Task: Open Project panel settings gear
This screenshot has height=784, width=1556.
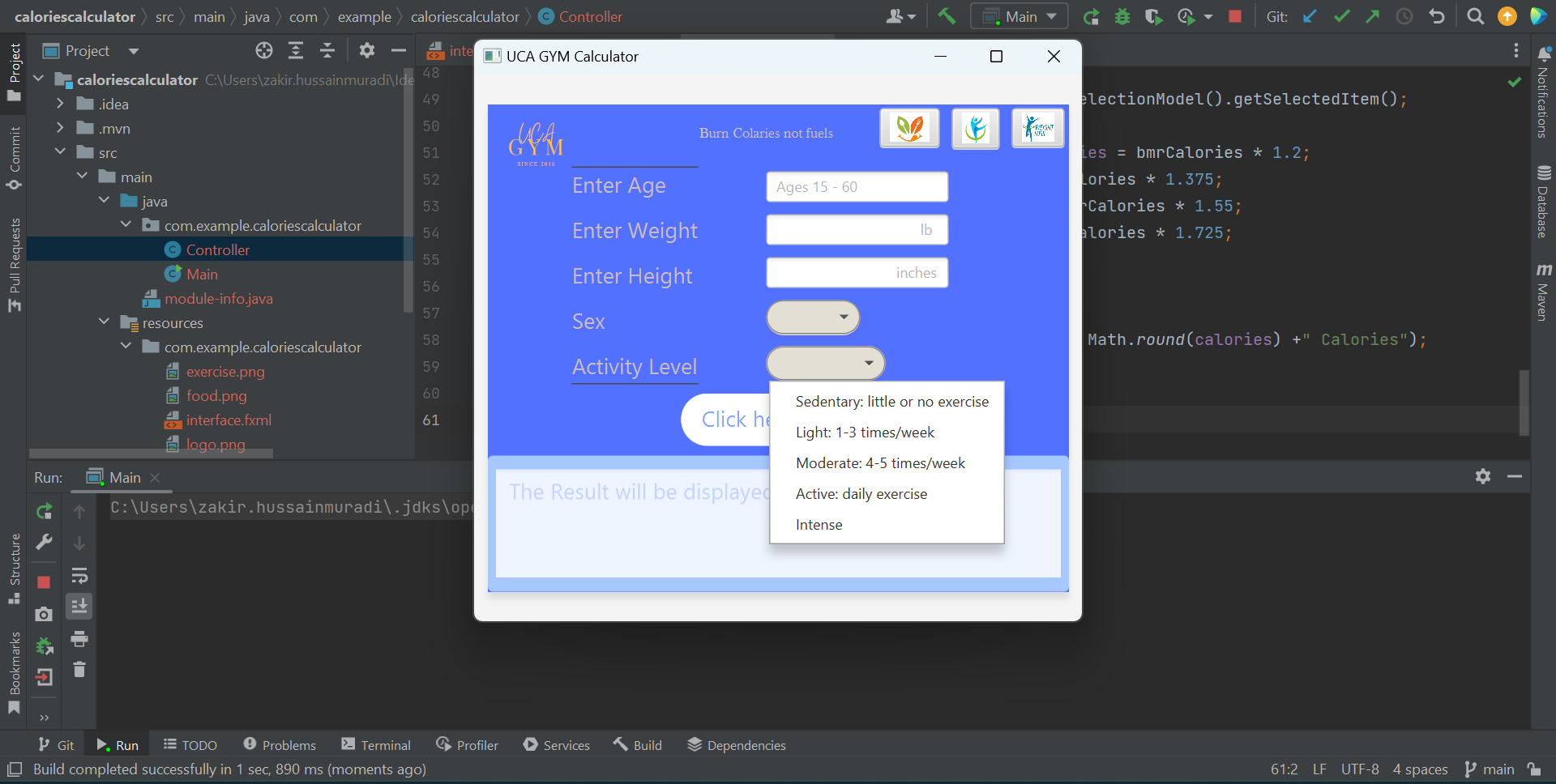Action: tap(367, 51)
